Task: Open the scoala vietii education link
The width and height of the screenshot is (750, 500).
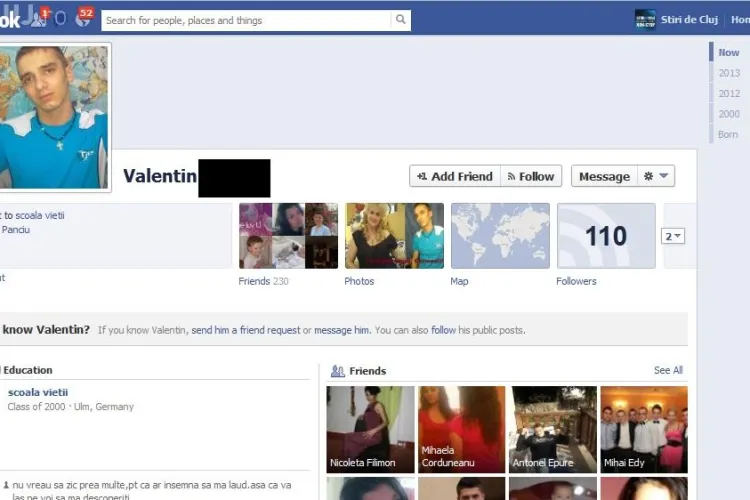Action: tap(38, 392)
